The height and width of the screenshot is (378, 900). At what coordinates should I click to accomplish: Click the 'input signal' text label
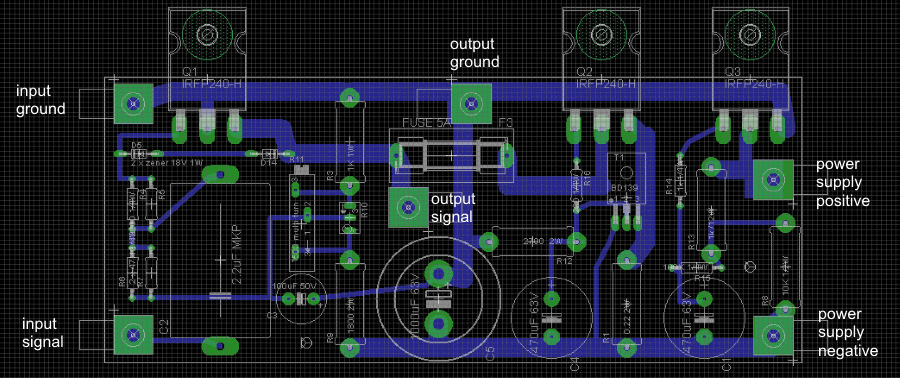pyautogui.click(x=43, y=332)
